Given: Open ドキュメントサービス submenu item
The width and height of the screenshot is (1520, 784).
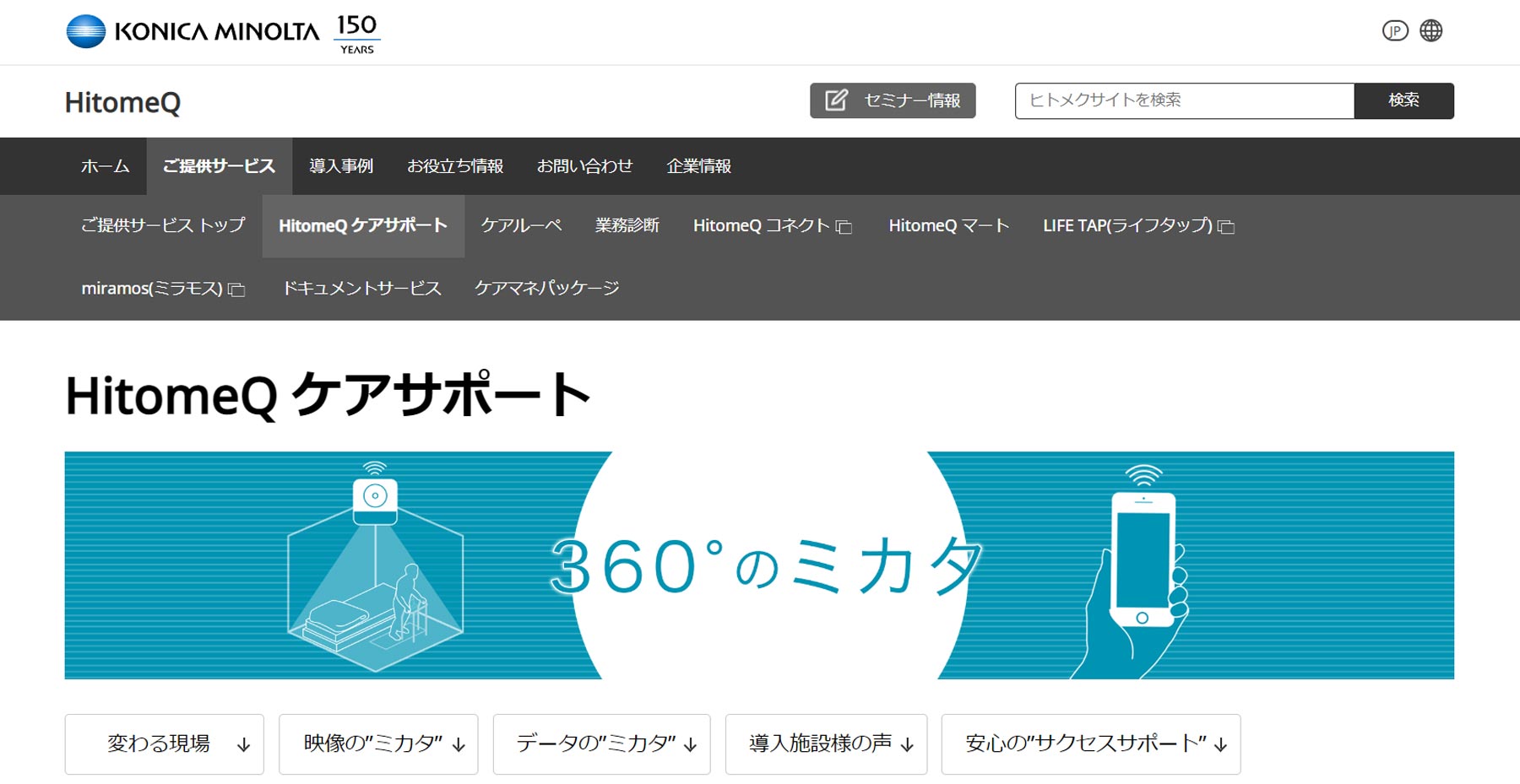Looking at the screenshot, I should pyautogui.click(x=362, y=289).
